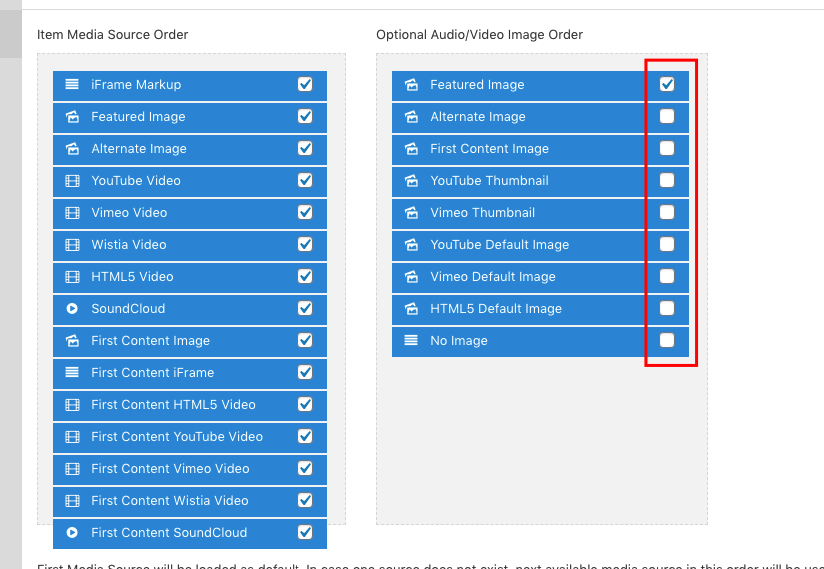824x569 pixels.
Task: Click the No Image lines icon
Action: pos(411,340)
